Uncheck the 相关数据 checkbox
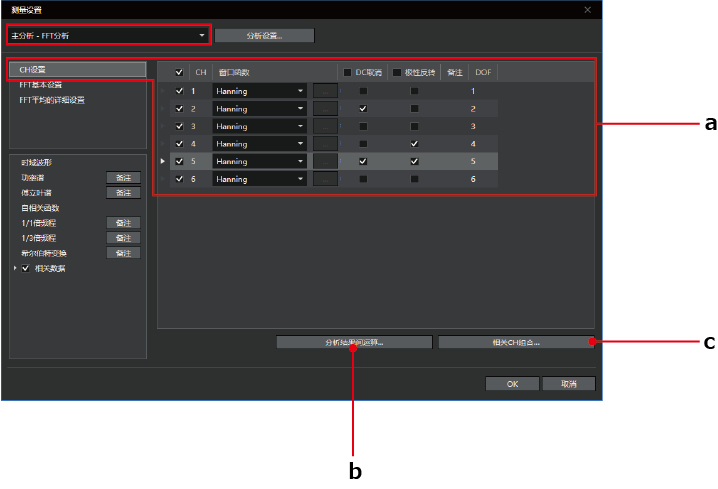 (x=26, y=269)
